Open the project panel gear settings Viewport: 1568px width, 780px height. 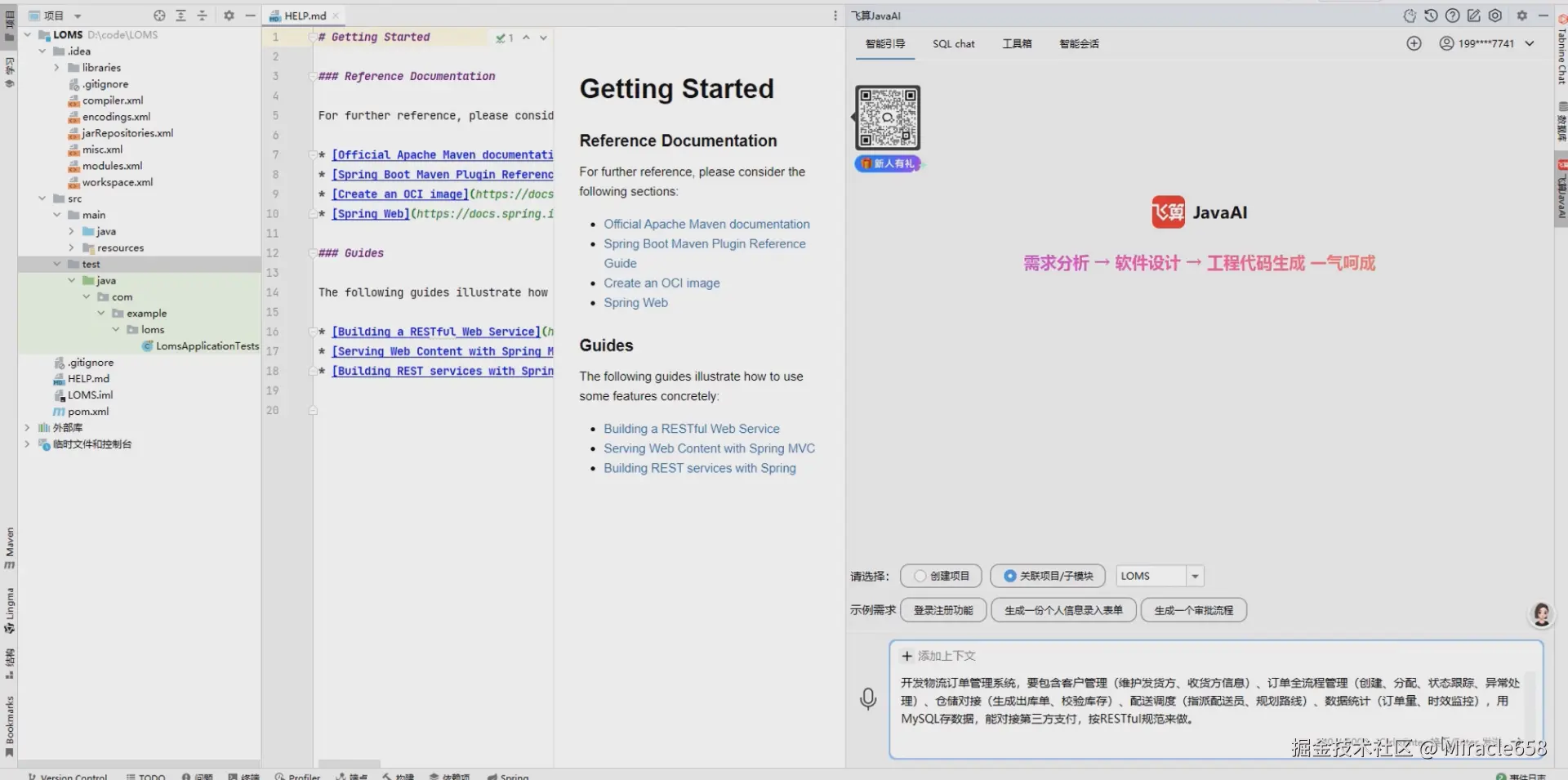click(229, 16)
